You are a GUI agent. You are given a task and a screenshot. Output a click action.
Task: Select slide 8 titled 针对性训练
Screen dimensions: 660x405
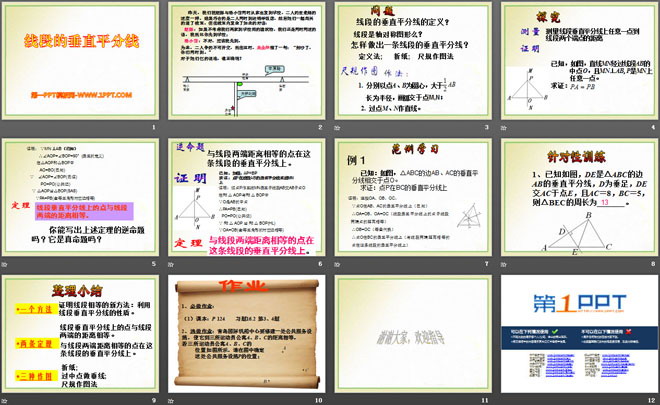[579, 197]
